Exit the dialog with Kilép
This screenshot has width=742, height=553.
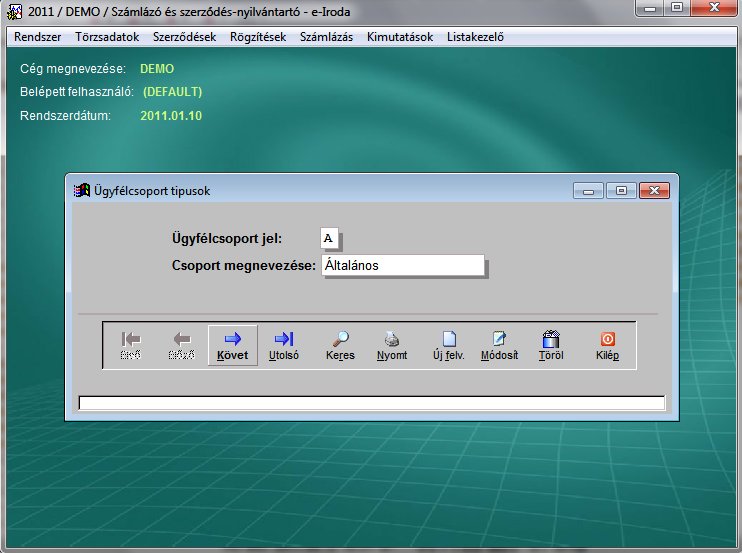coord(607,345)
